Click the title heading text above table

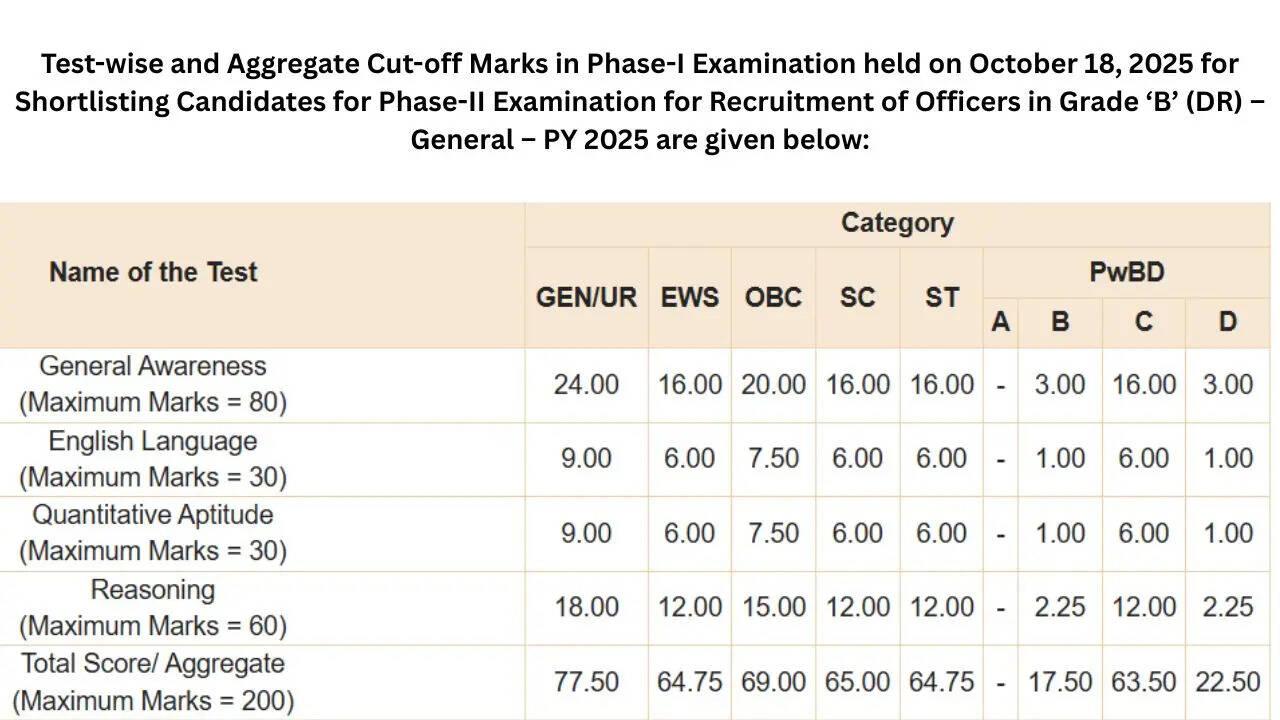(x=640, y=101)
